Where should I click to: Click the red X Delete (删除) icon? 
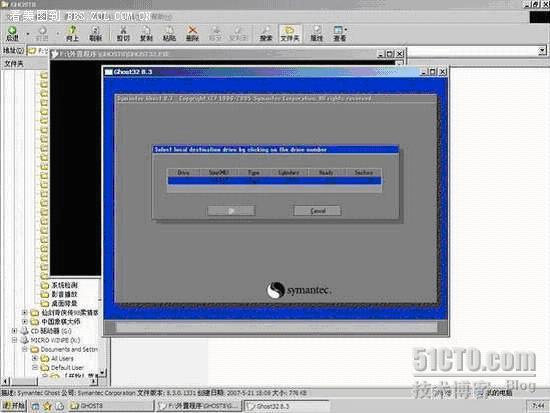click(x=192, y=33)
